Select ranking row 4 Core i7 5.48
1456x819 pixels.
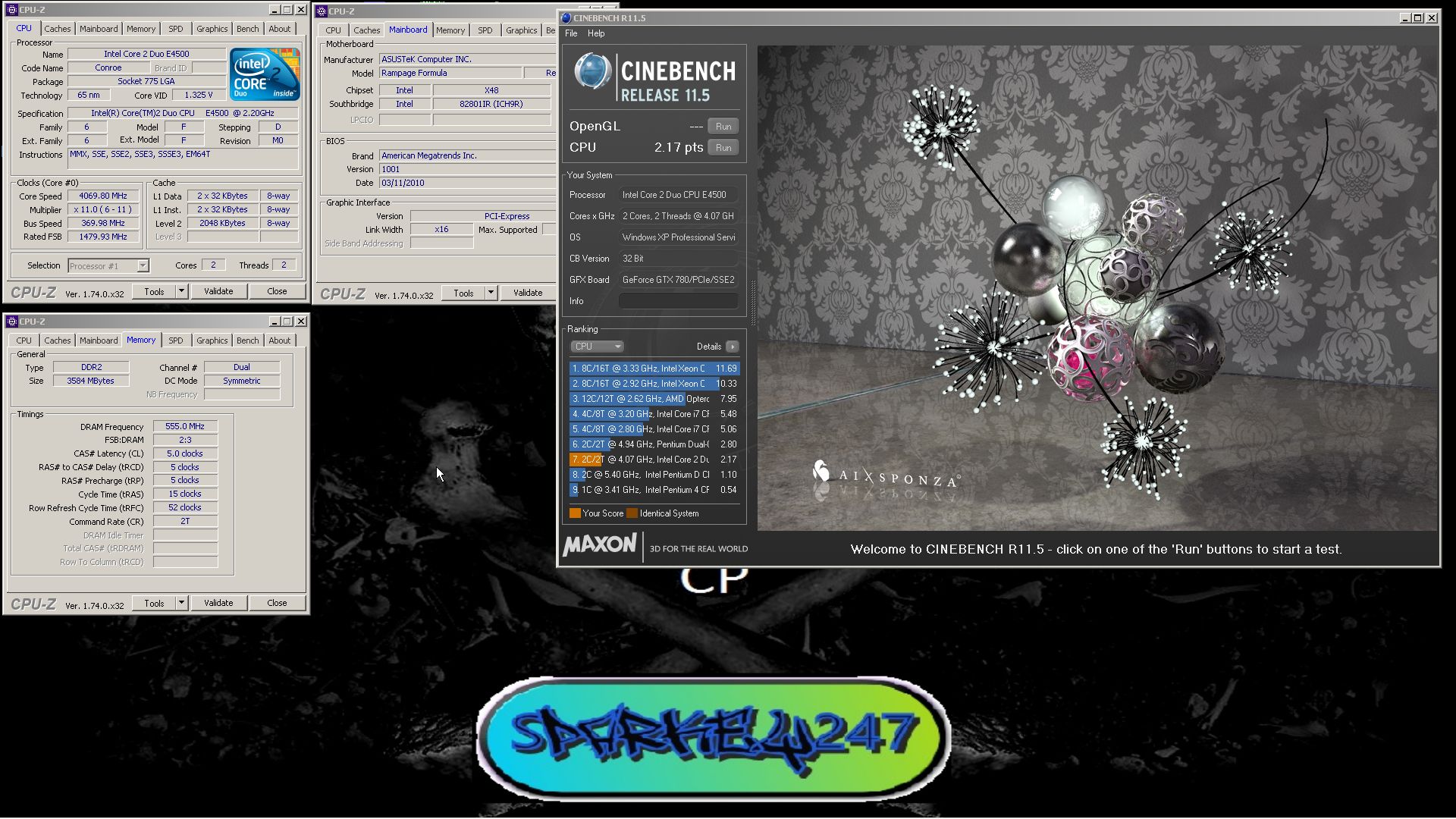(654, 414)
